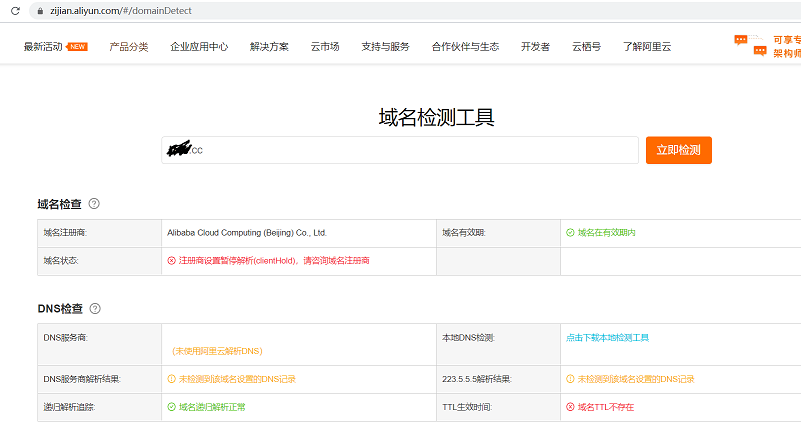Click green check icon for 域名在有效期内
Viewport: 801px width, 437px height.
[x=570, y=233]
